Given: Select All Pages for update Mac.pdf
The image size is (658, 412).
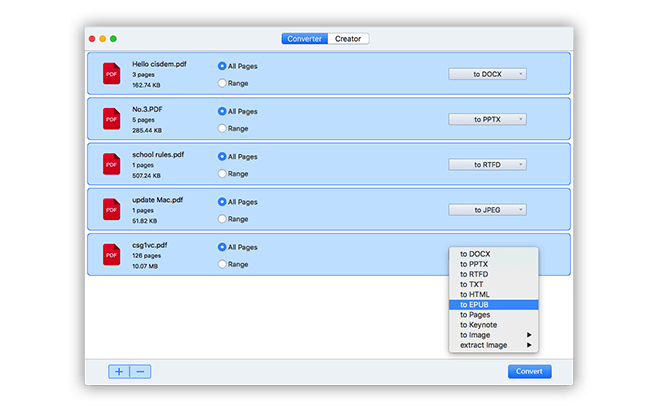Looking at the screenshot, I should [x=222, y=202].
